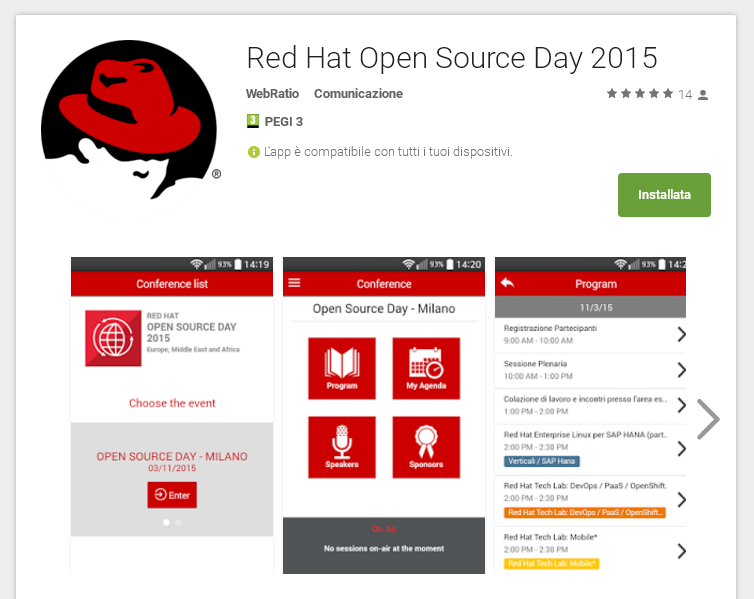This screenshot has width=754, height=599.
Task: Select second carousel page dot
Action: click(178, 522)
